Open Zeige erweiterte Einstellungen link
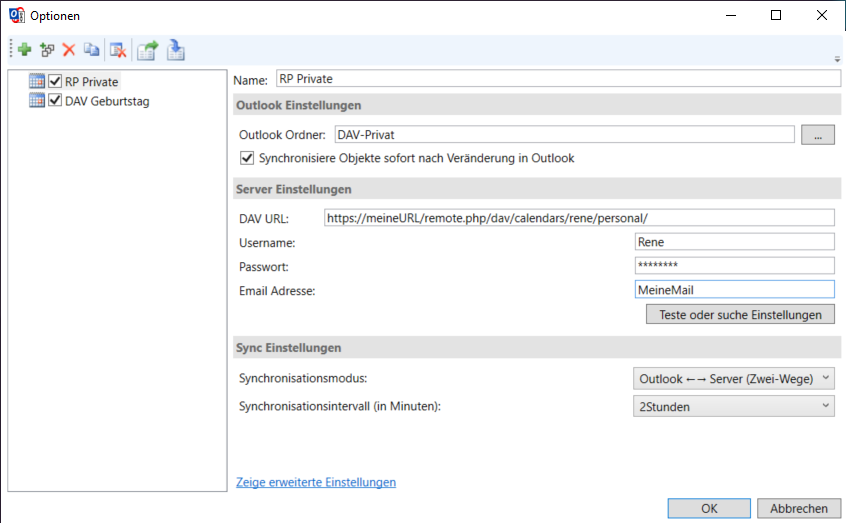 point(316,482)
